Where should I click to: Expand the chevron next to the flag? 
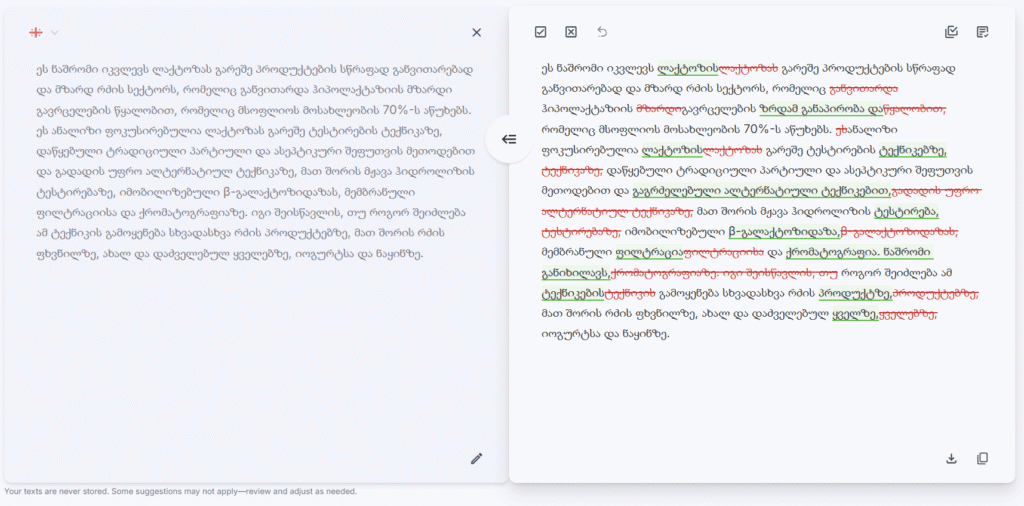pos(55,32)
